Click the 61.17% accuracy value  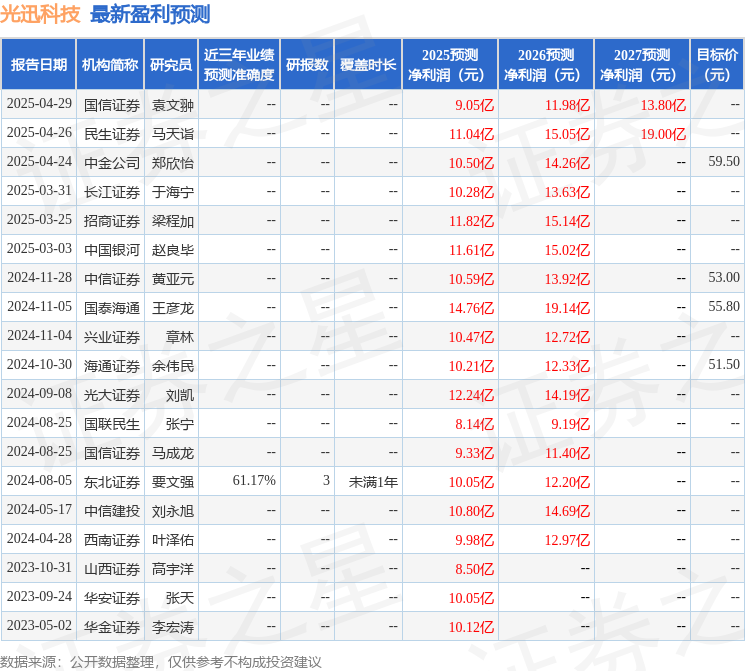(254, 480)
